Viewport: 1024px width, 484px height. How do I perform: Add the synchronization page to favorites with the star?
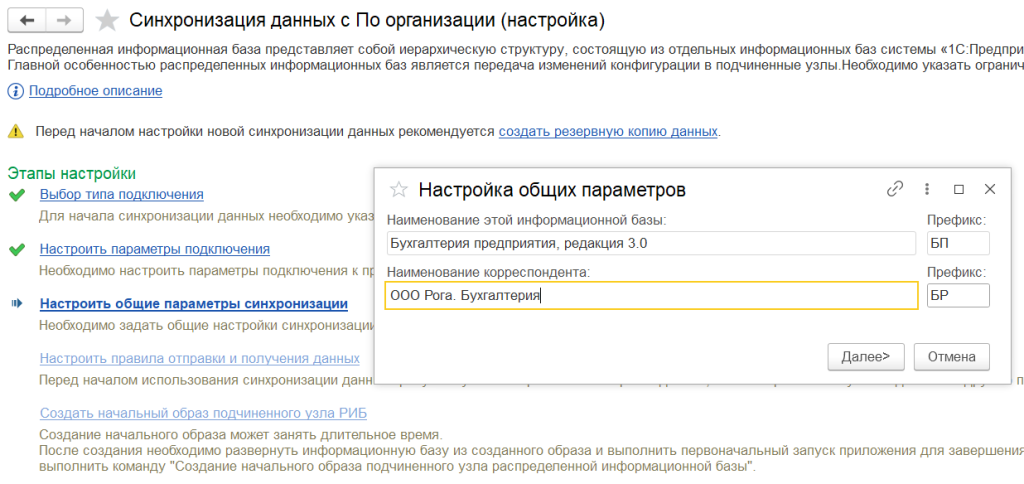click(x=109, y=20)
